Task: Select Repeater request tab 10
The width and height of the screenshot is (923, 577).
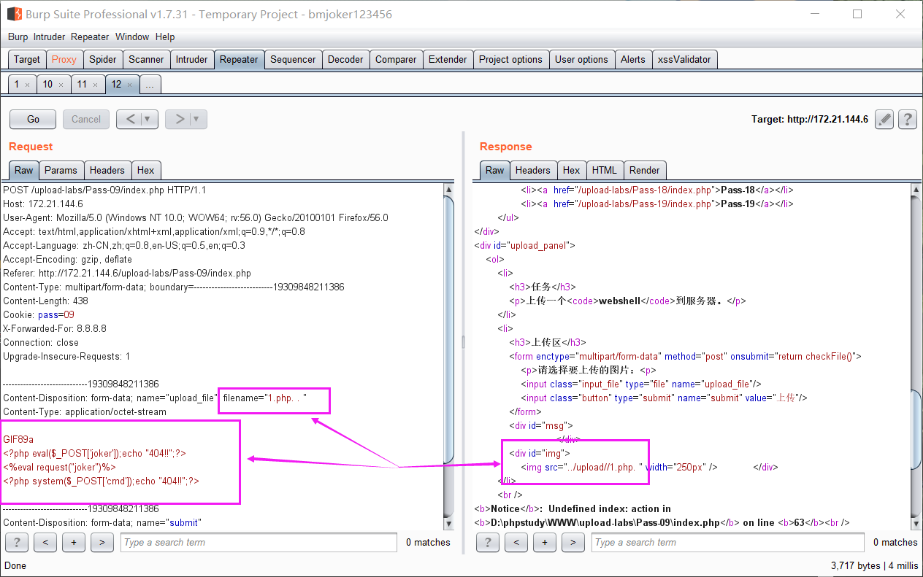Action: [48, 84]
